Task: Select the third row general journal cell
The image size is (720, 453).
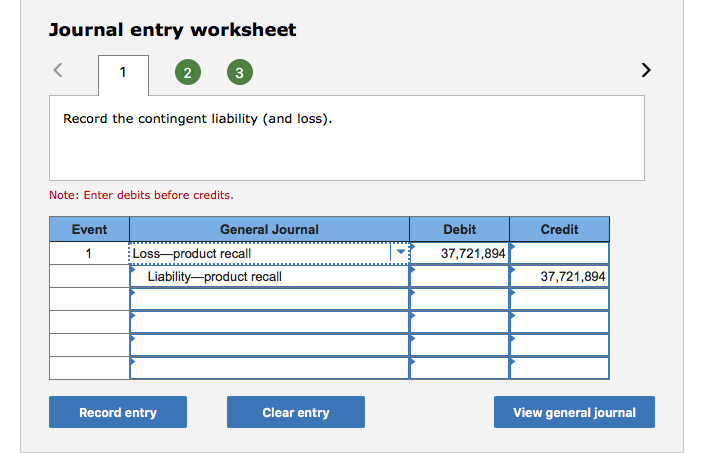Action: [270, 299]
